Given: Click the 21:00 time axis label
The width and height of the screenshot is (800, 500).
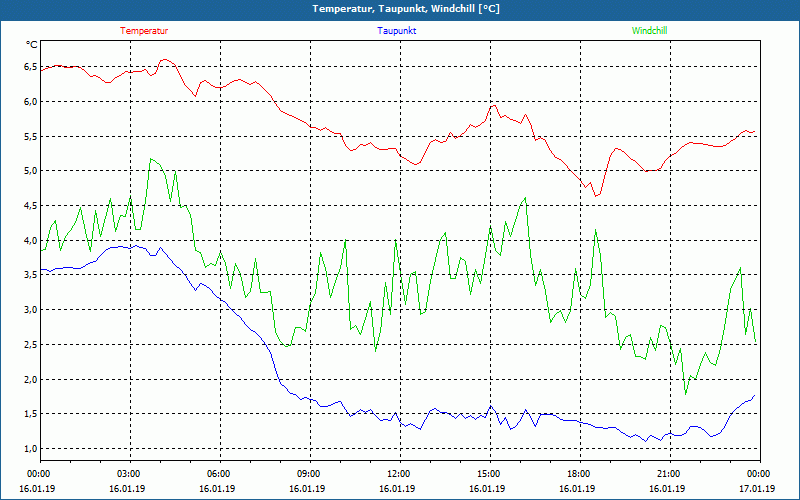Looking at the screenshot, I should [667, 473].
